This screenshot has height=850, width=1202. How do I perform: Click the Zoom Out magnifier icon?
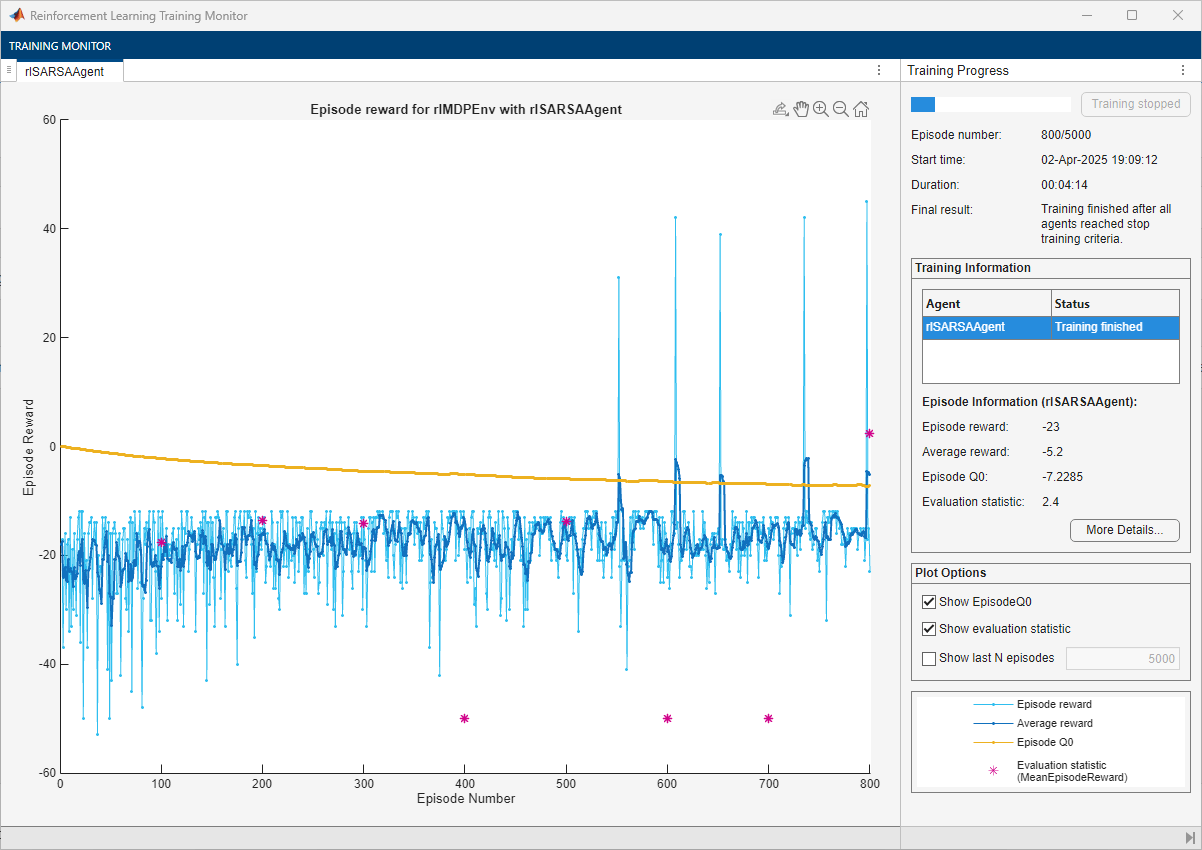click(841, 110)
